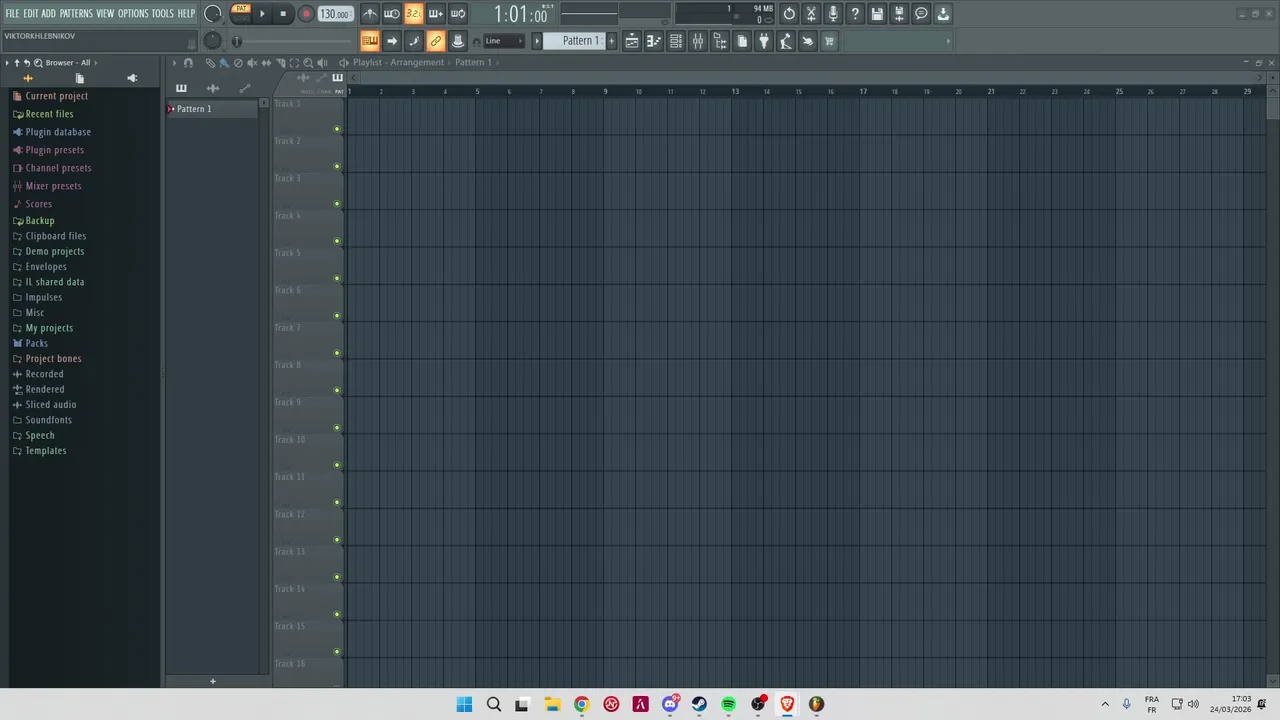Screen dimensions: 1280x720
Task: Toggle loop recording icon
Action: pos(457,14)
